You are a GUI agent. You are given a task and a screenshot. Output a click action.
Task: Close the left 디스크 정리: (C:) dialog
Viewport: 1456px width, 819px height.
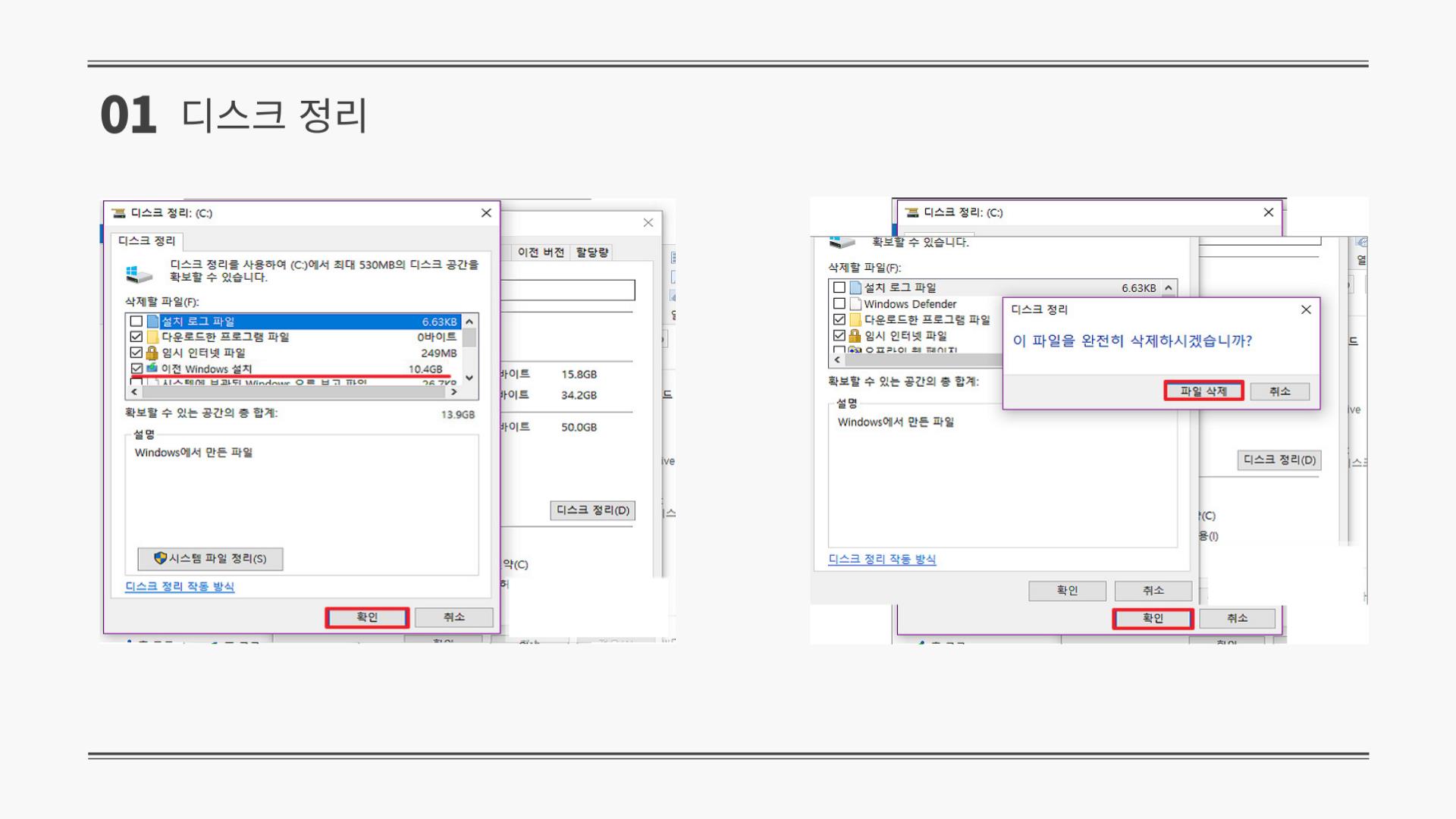click(486, 213)
